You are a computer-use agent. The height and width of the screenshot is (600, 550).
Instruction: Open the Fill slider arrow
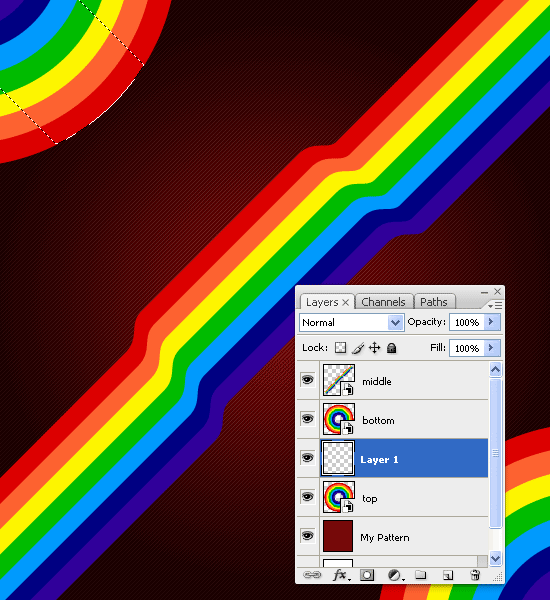click(x=492, y=348)
